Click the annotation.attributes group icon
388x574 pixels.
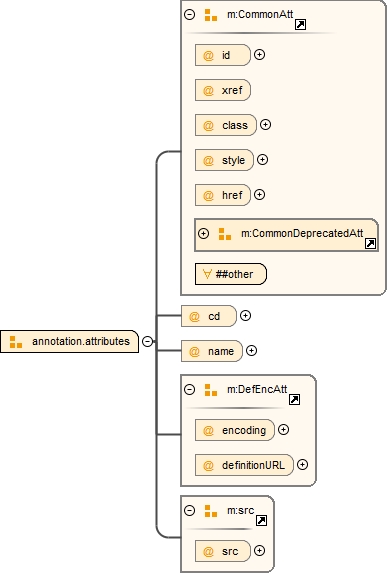tap(16, 342)
